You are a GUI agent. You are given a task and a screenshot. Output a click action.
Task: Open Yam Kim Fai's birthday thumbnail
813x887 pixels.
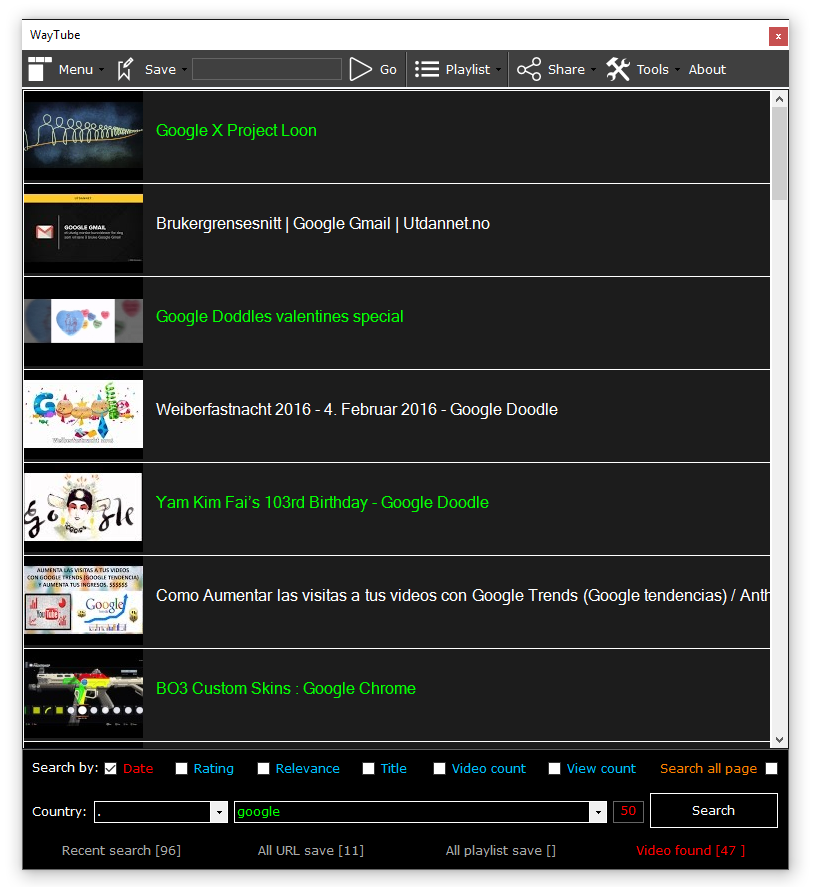[x=83, y=509]
